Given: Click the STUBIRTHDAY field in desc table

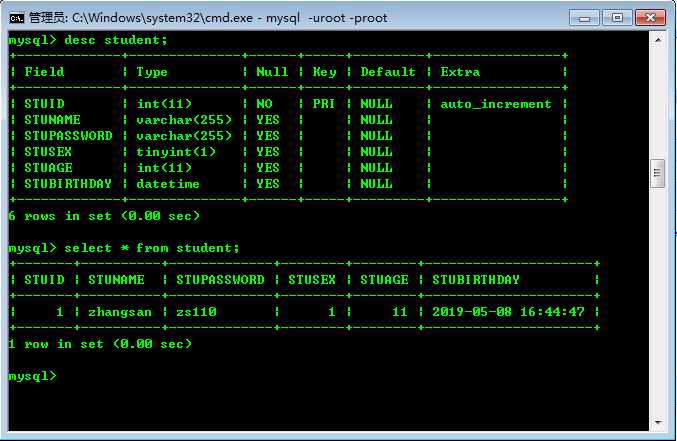Looking at the screenshot, I should [68, 184].
